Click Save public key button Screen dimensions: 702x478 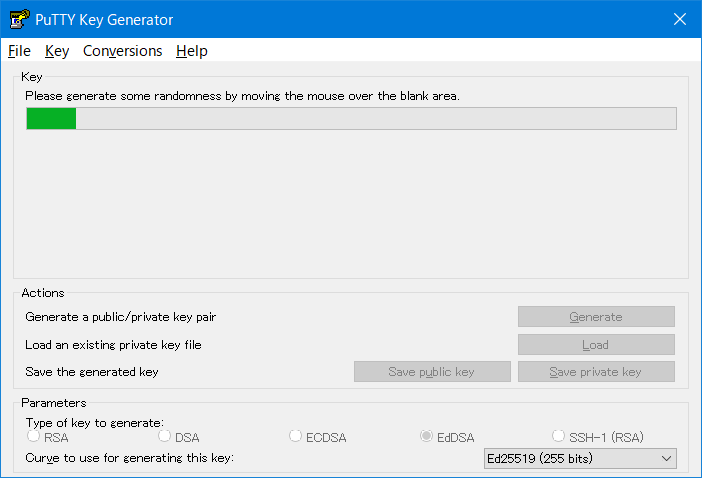coord(432,372)
